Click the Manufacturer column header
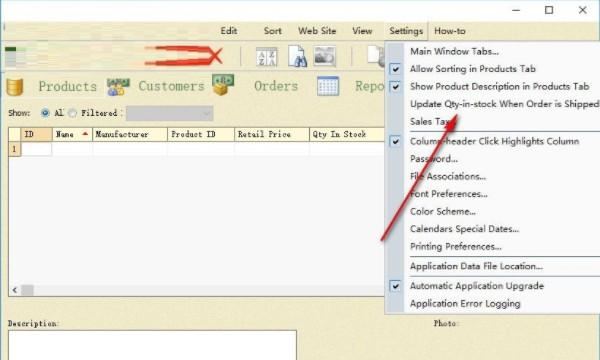The height and width of the screenshot is (360, 600). click(x=130, y=134)
